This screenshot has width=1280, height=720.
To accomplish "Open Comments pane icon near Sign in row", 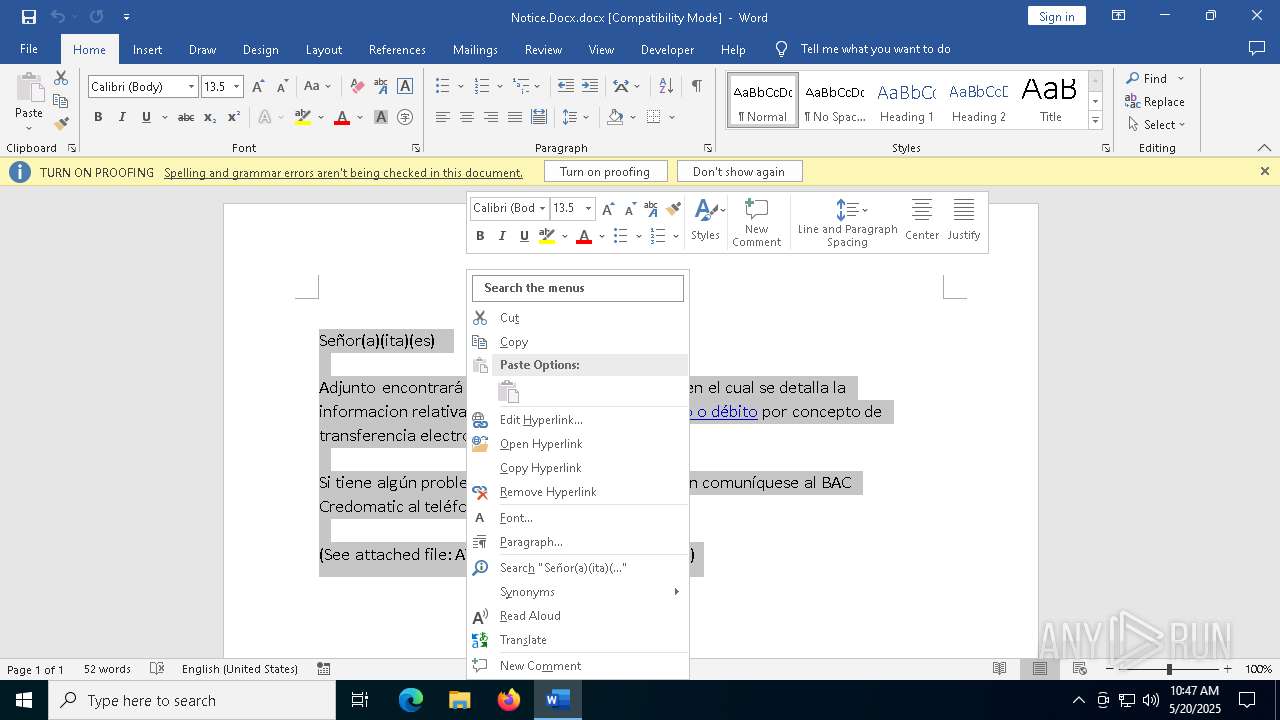I will (1257, 49).
